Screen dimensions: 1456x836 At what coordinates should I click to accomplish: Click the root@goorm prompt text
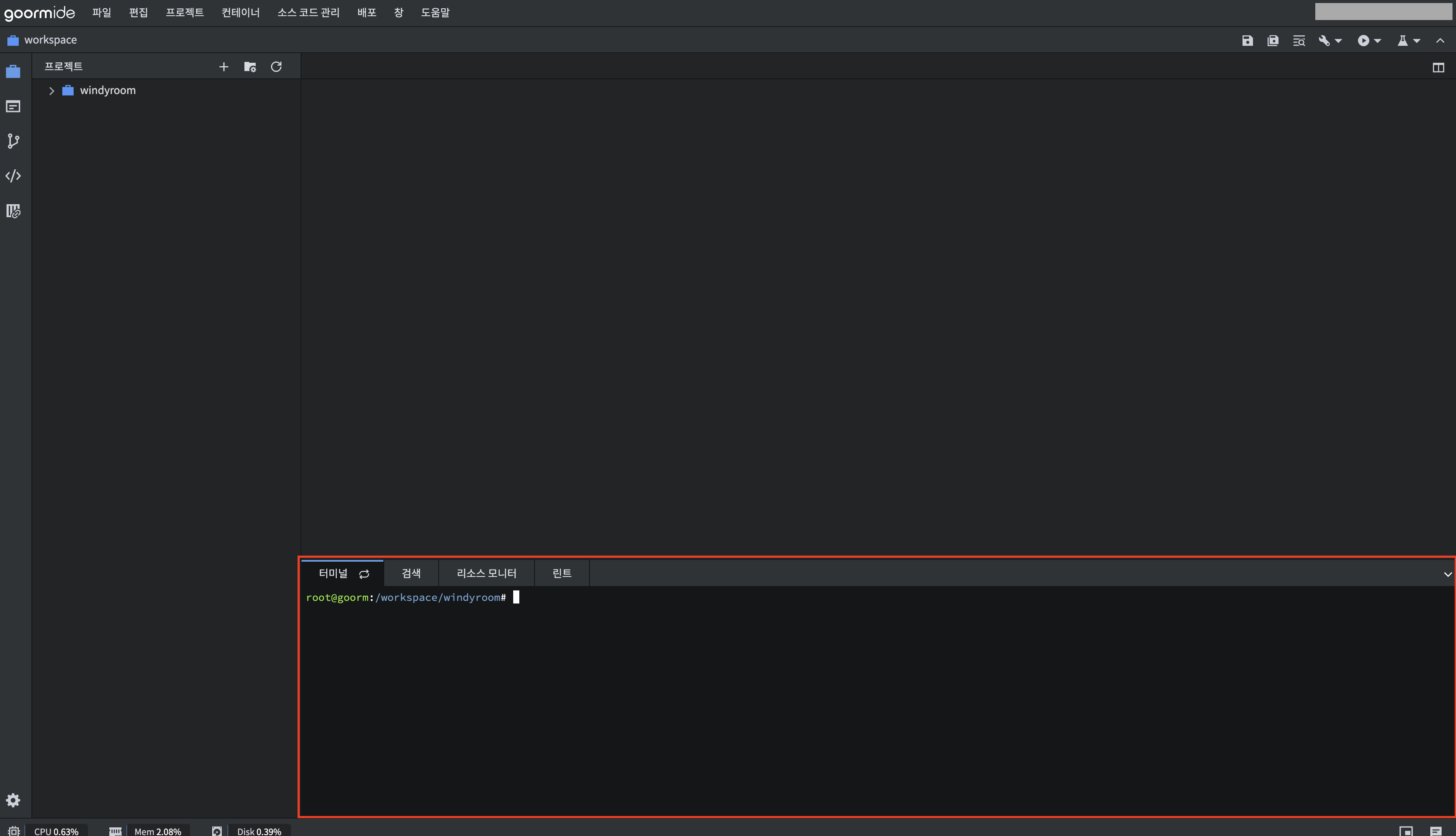(x=337, y=597)
